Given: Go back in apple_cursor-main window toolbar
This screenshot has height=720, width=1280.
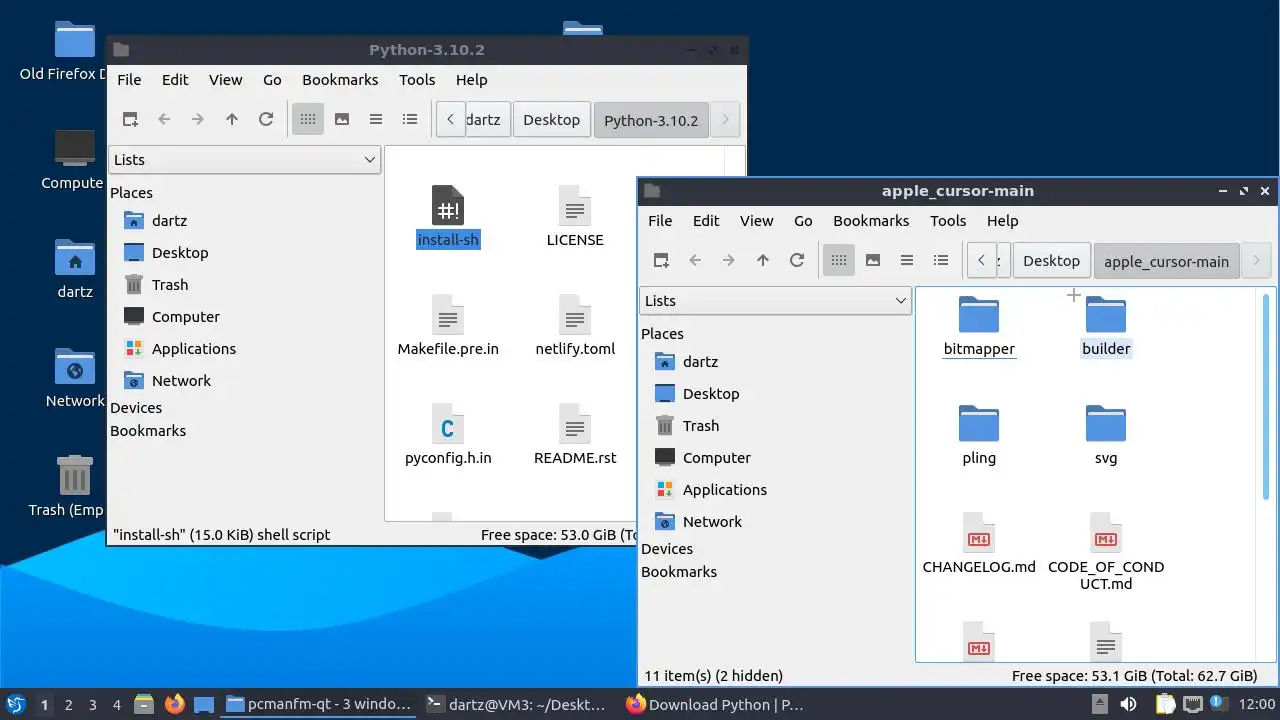Looking at the screenshot, I should point(695,260).
